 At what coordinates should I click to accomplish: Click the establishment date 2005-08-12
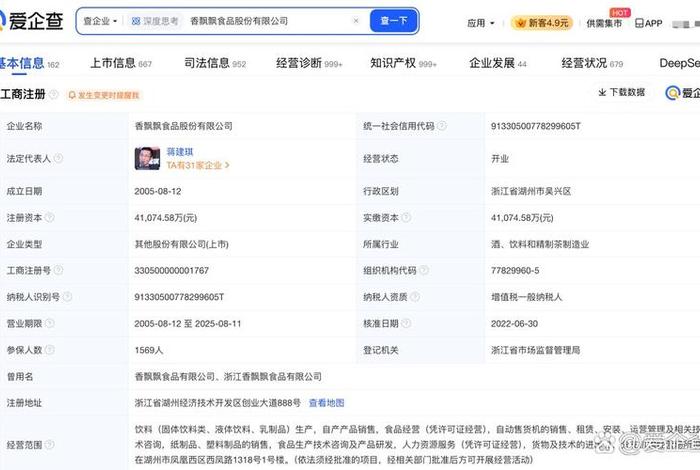click(158, 191)
